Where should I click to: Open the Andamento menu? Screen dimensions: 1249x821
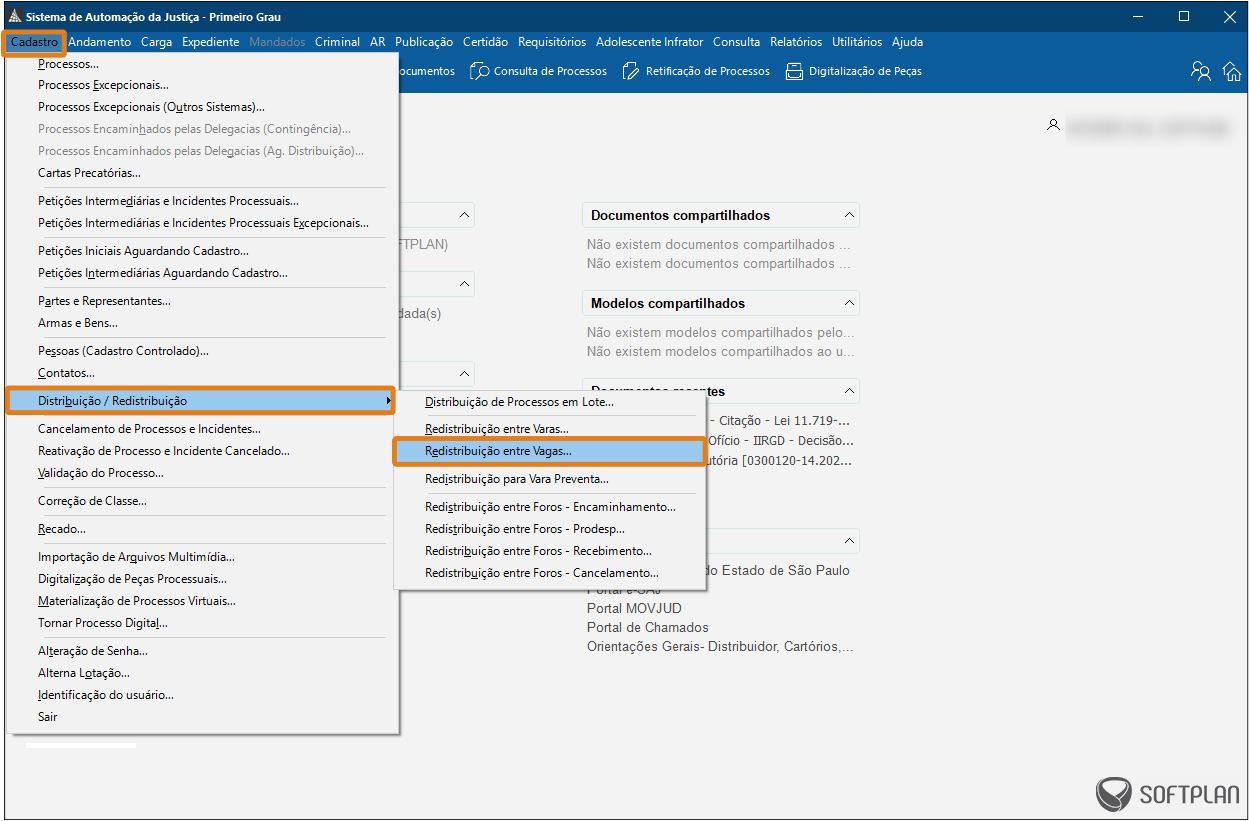point(100,42)
